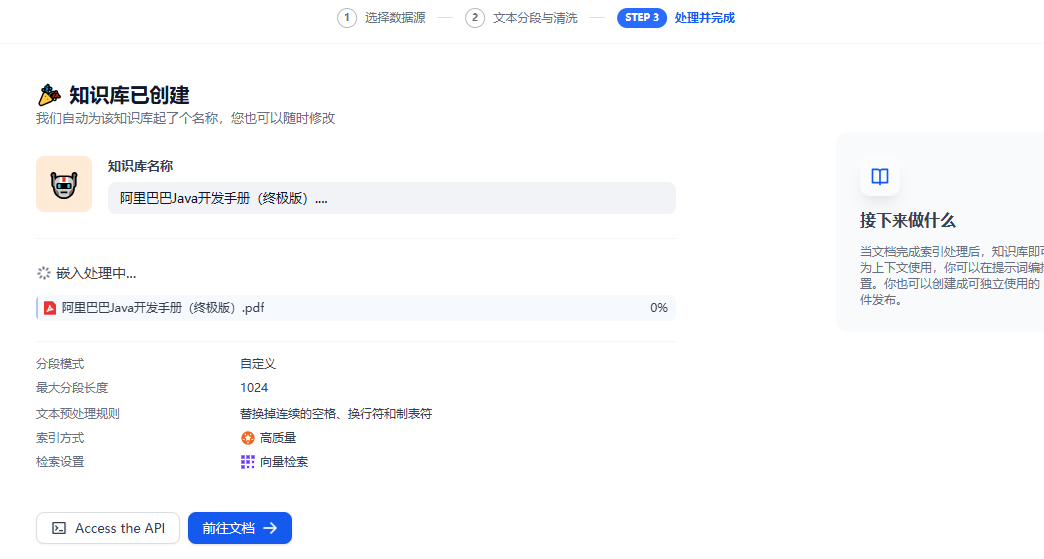Click the 0% progress value

(x=658, y=308)
